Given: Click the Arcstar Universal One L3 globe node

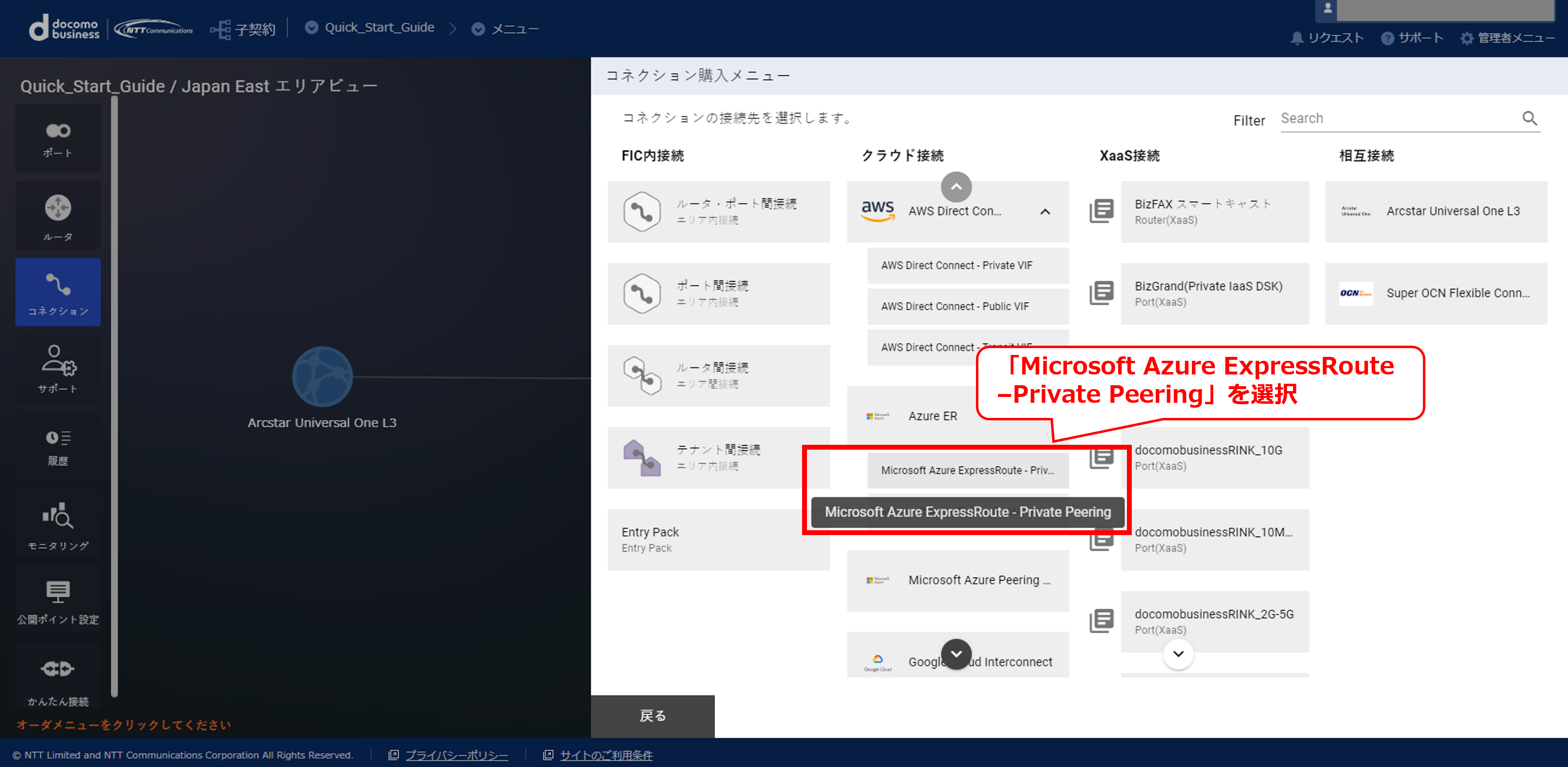Looking at the screenshot, I should [x=322, y=376].
